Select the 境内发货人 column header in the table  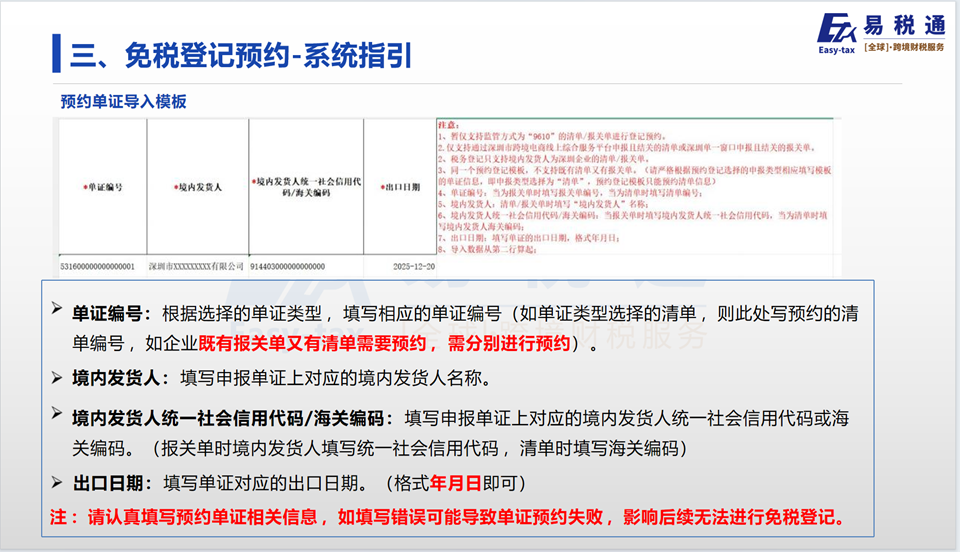coord(197,186)
